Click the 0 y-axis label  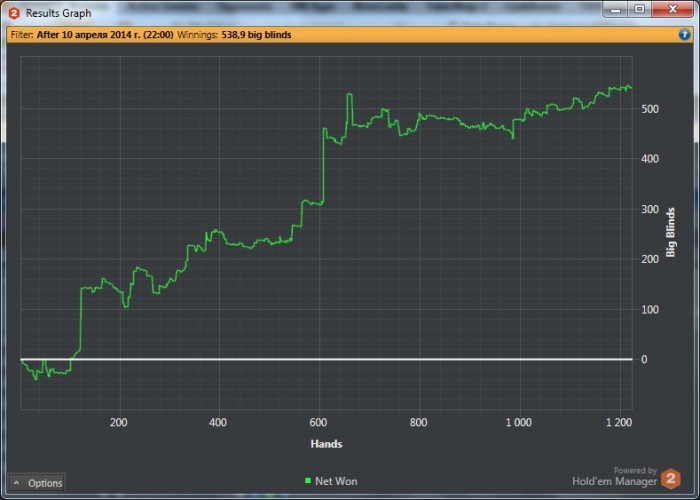tap(644, 359)
